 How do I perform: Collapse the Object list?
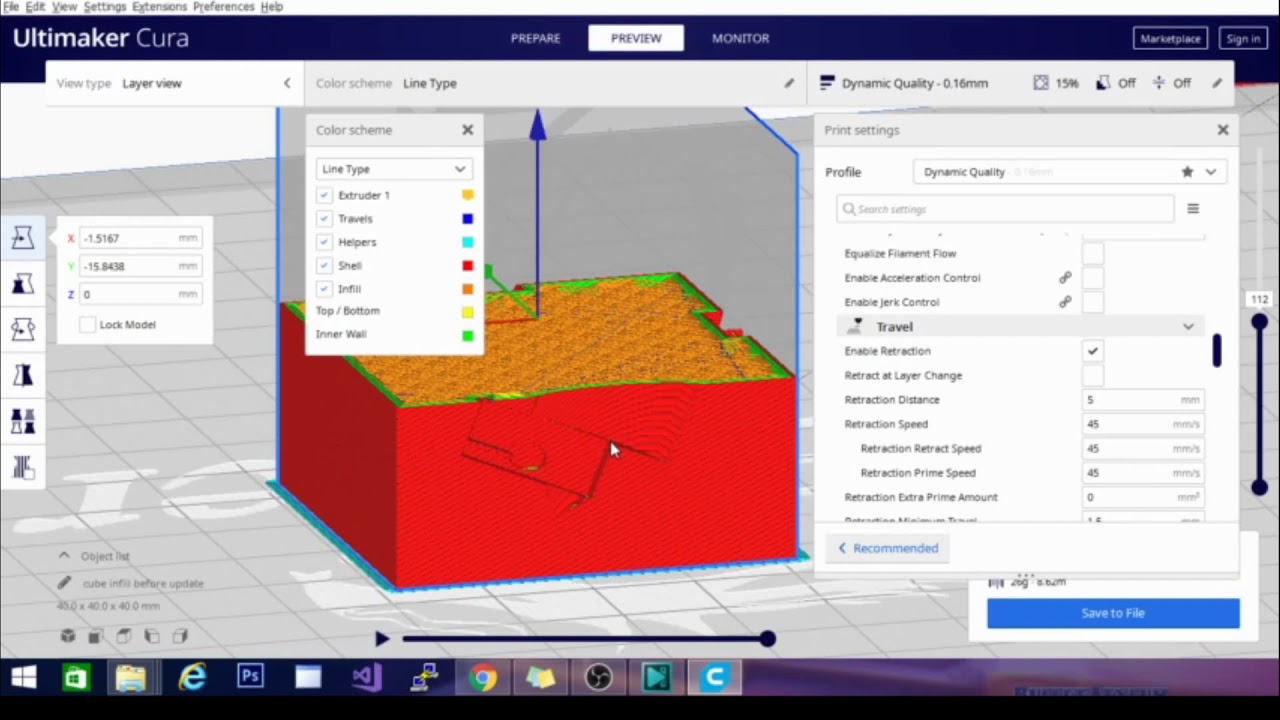pos(64,556)
